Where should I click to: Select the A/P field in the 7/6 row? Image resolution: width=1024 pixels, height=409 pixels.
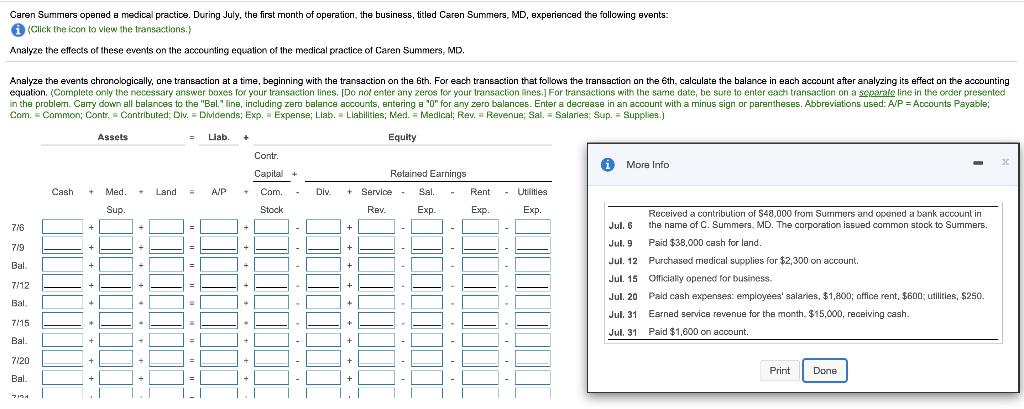click(x=219, y=227)
